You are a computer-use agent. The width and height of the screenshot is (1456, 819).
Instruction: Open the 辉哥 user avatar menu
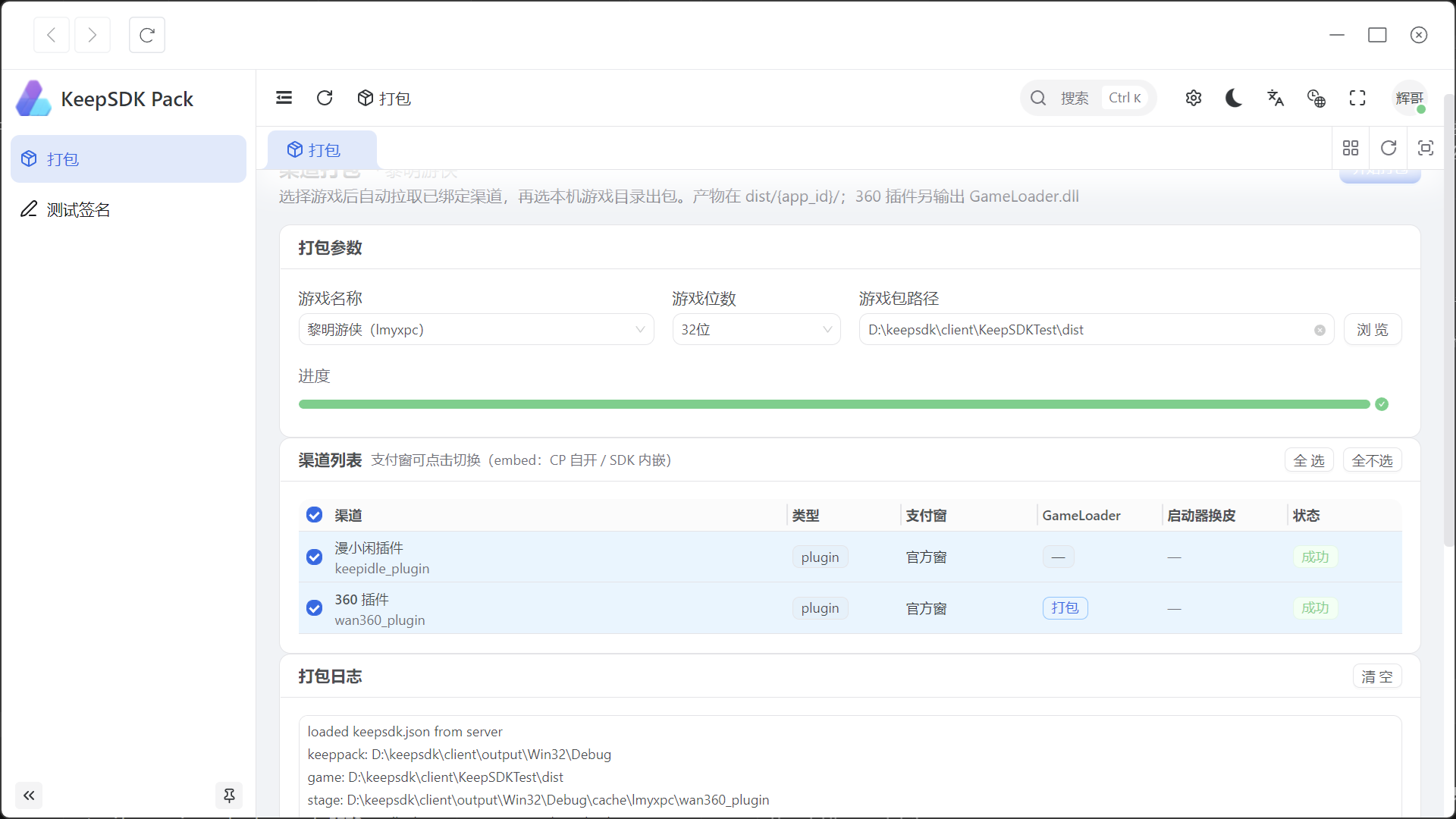tap(1410, 98)
